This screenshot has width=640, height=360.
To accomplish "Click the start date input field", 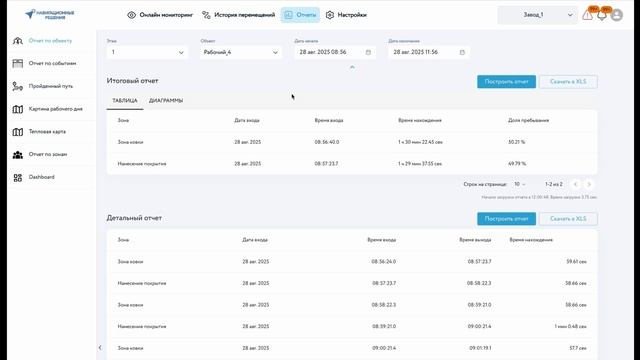I will click(335, 52).
